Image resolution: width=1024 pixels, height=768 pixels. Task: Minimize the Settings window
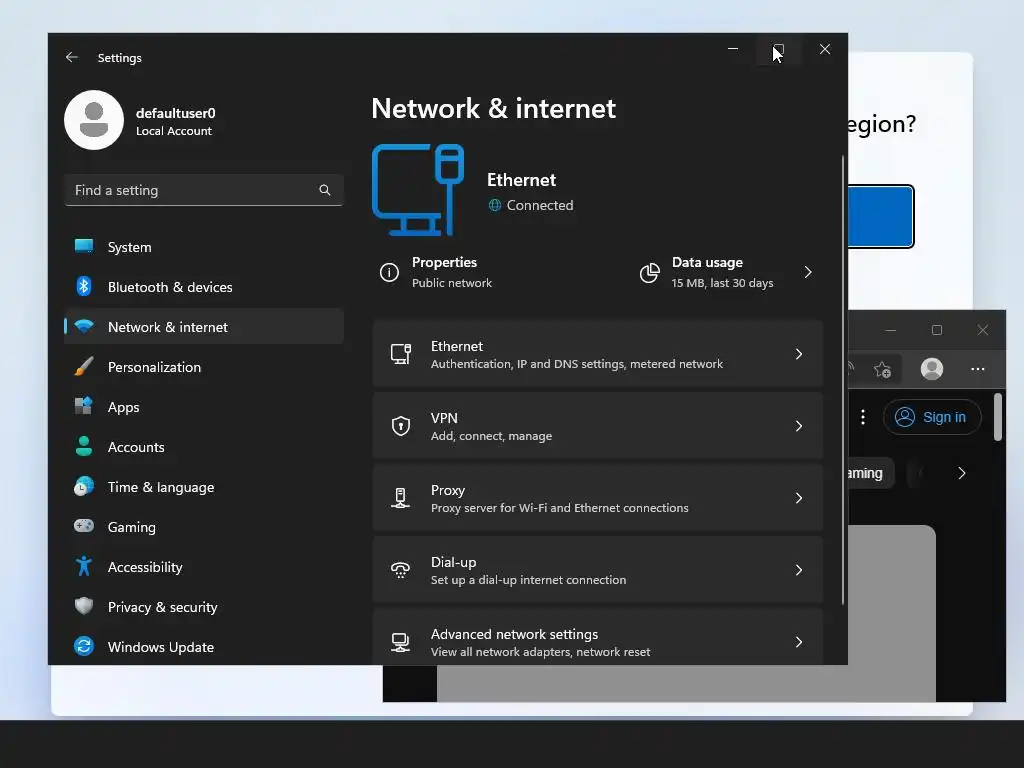click(x=733, y=49)
